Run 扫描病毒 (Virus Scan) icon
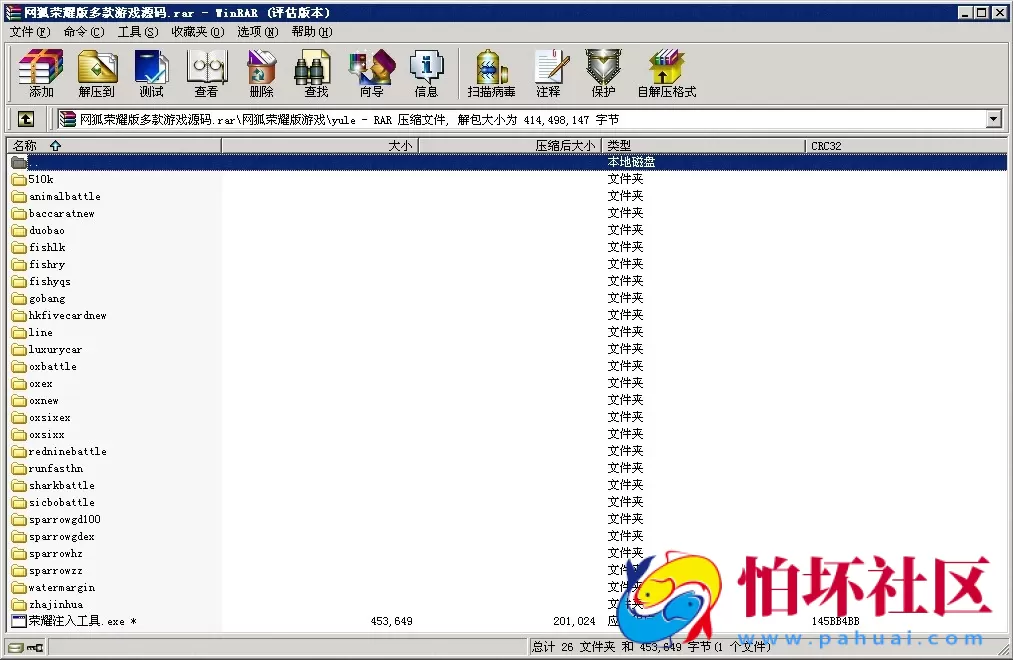This screenshot has width=1013, height=660. (491, 72)
